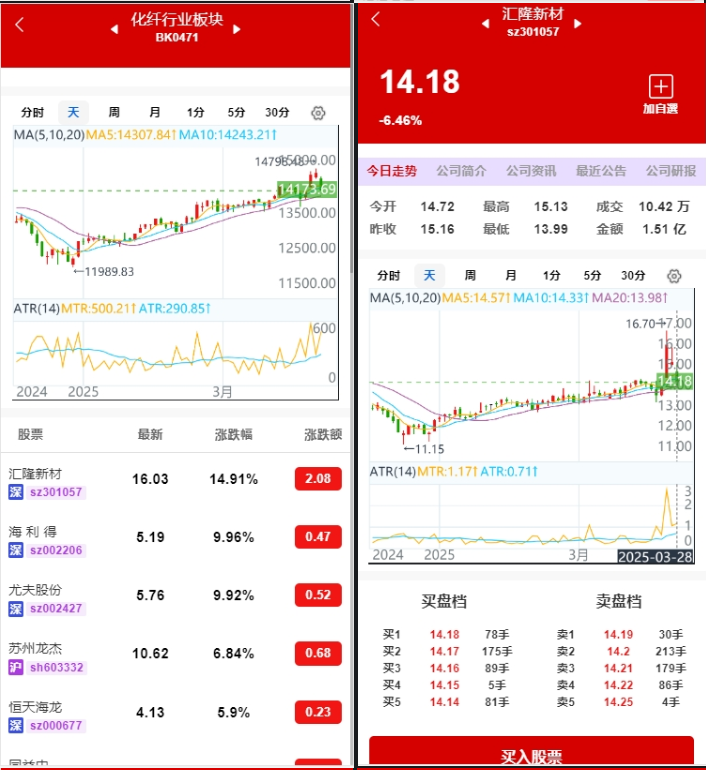Click 股票 column header
Screen dimensions: 706x770
pos(30,434)
